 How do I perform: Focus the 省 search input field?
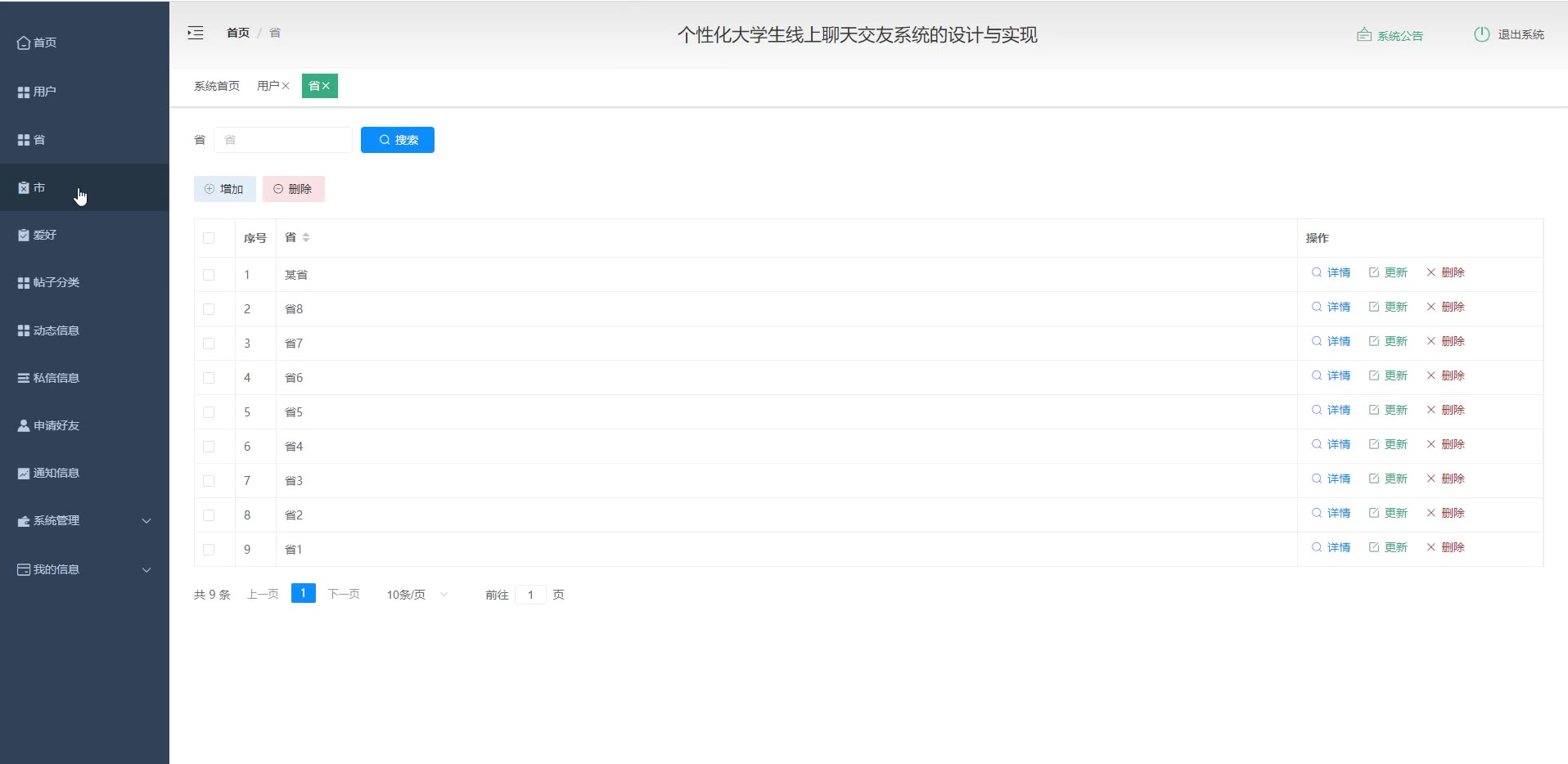(283, 140)
